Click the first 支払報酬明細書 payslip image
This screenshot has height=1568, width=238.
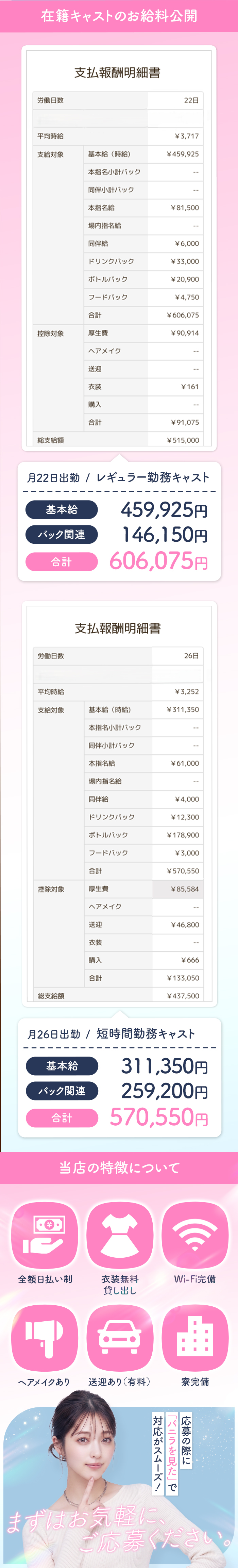[119, 248]
